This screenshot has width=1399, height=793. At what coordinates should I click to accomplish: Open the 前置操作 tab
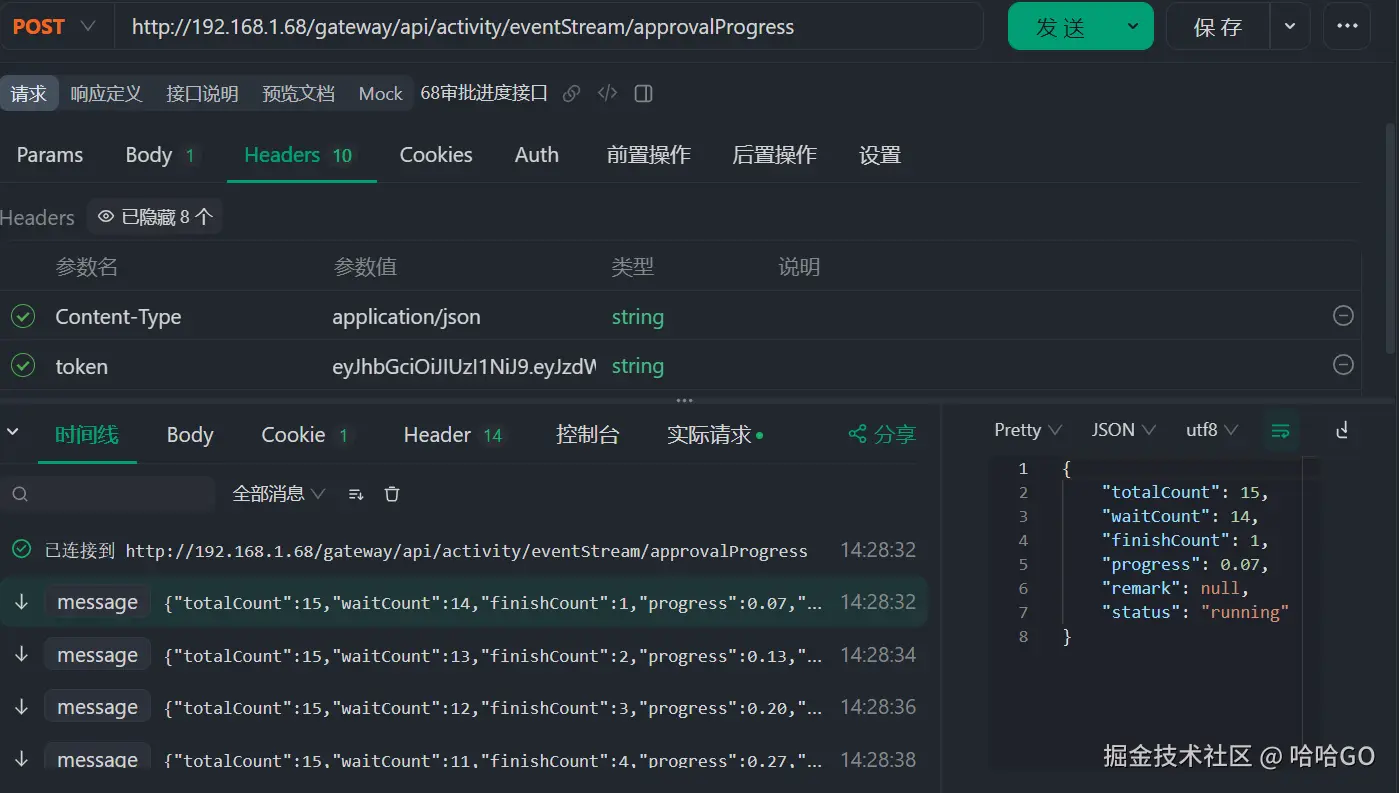[x=648, y=155]
